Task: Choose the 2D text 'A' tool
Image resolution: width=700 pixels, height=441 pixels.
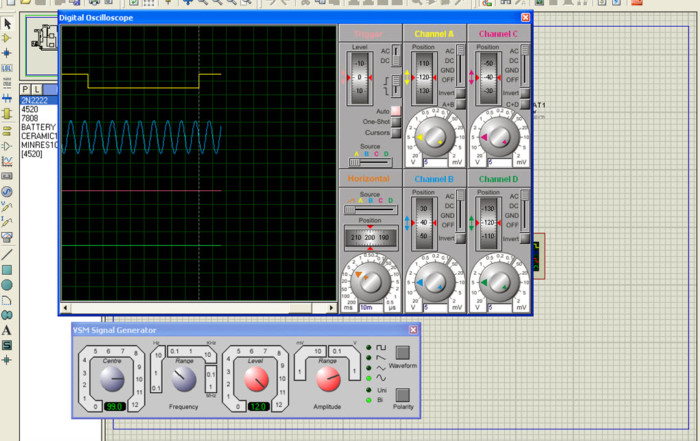Action: (7, 330)
